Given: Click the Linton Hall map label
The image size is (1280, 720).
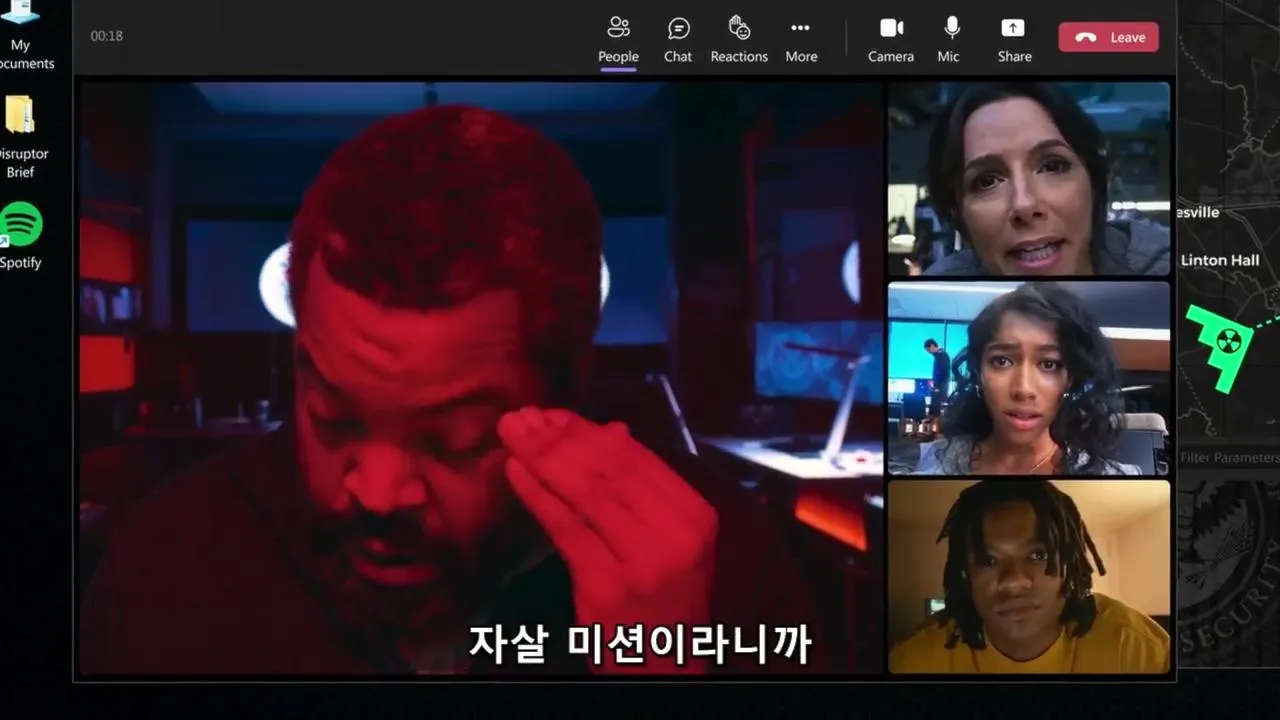Looking at the screenshot, I should pos(1220,260).
